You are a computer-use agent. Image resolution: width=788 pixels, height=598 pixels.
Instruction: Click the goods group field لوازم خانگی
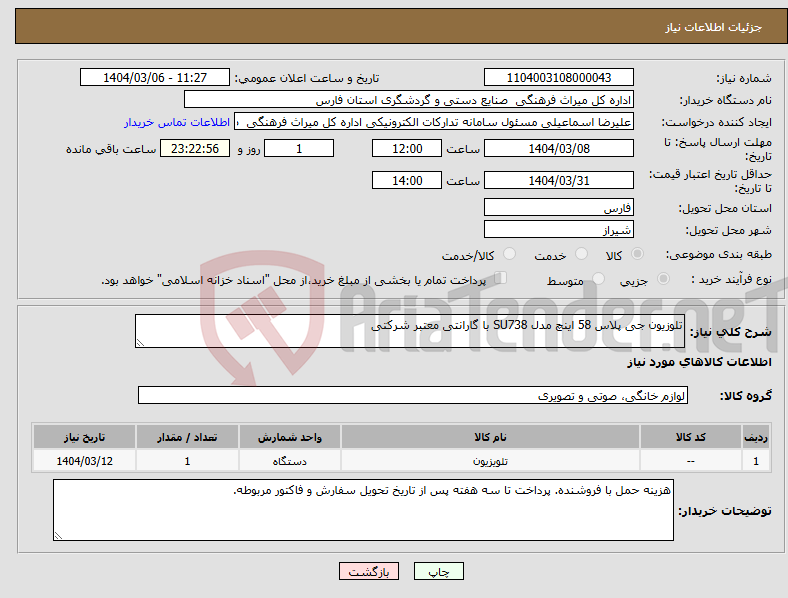click(413, 395)
